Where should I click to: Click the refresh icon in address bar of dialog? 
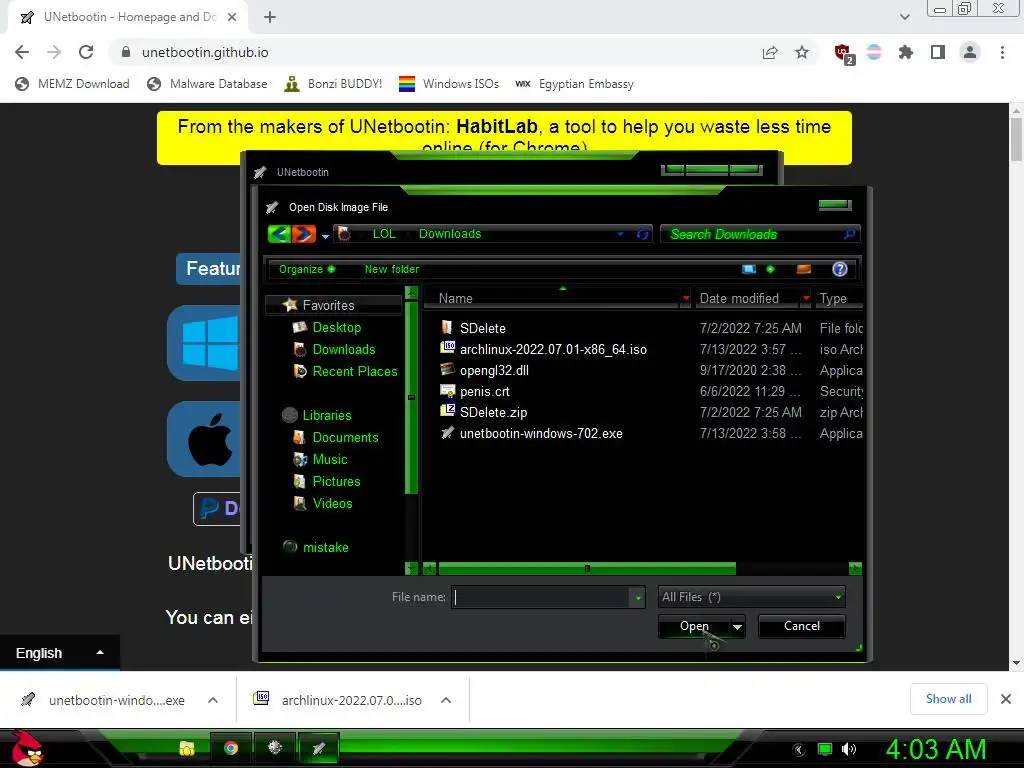click(x=643, y=234)
